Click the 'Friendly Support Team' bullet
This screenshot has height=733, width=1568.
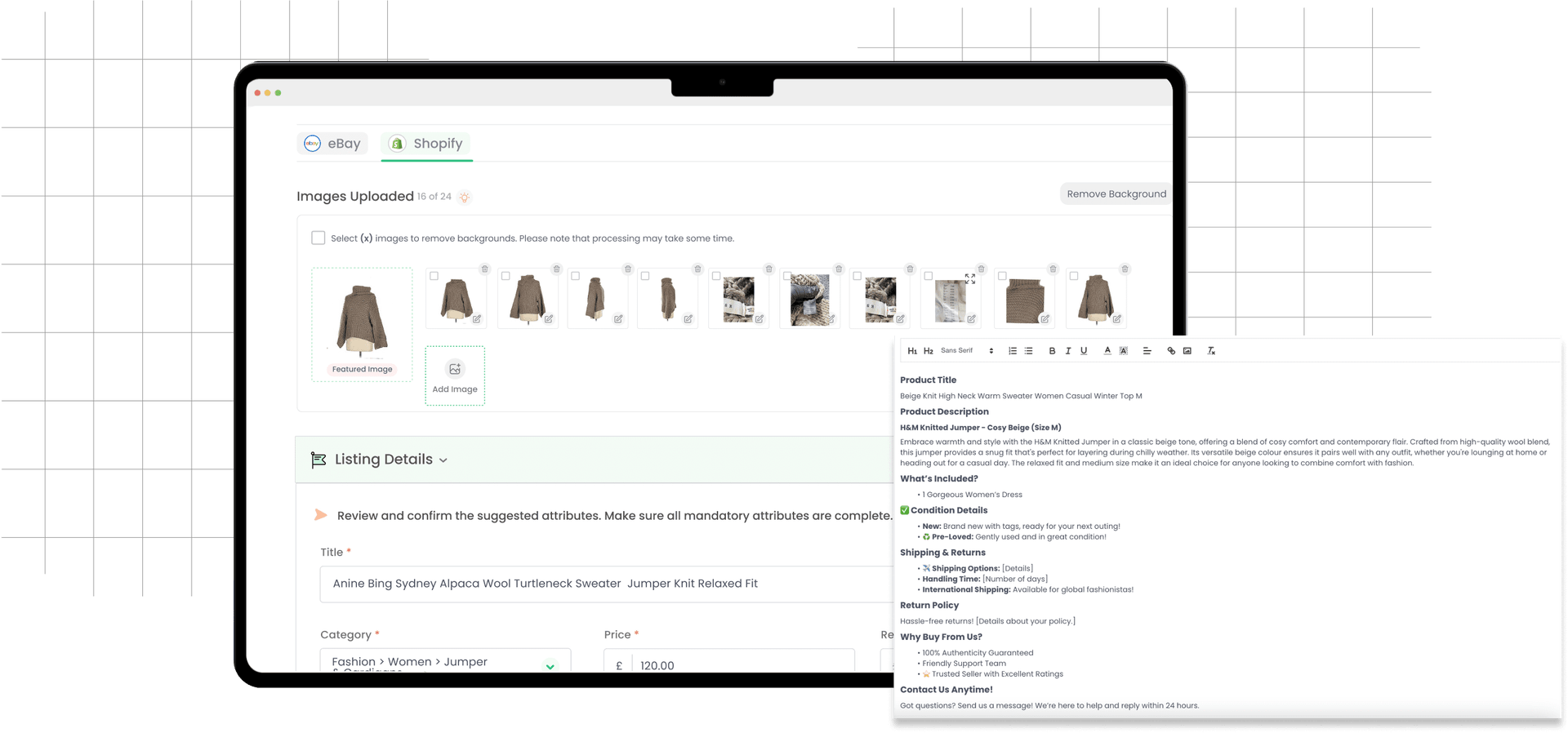tap(964, 664)
